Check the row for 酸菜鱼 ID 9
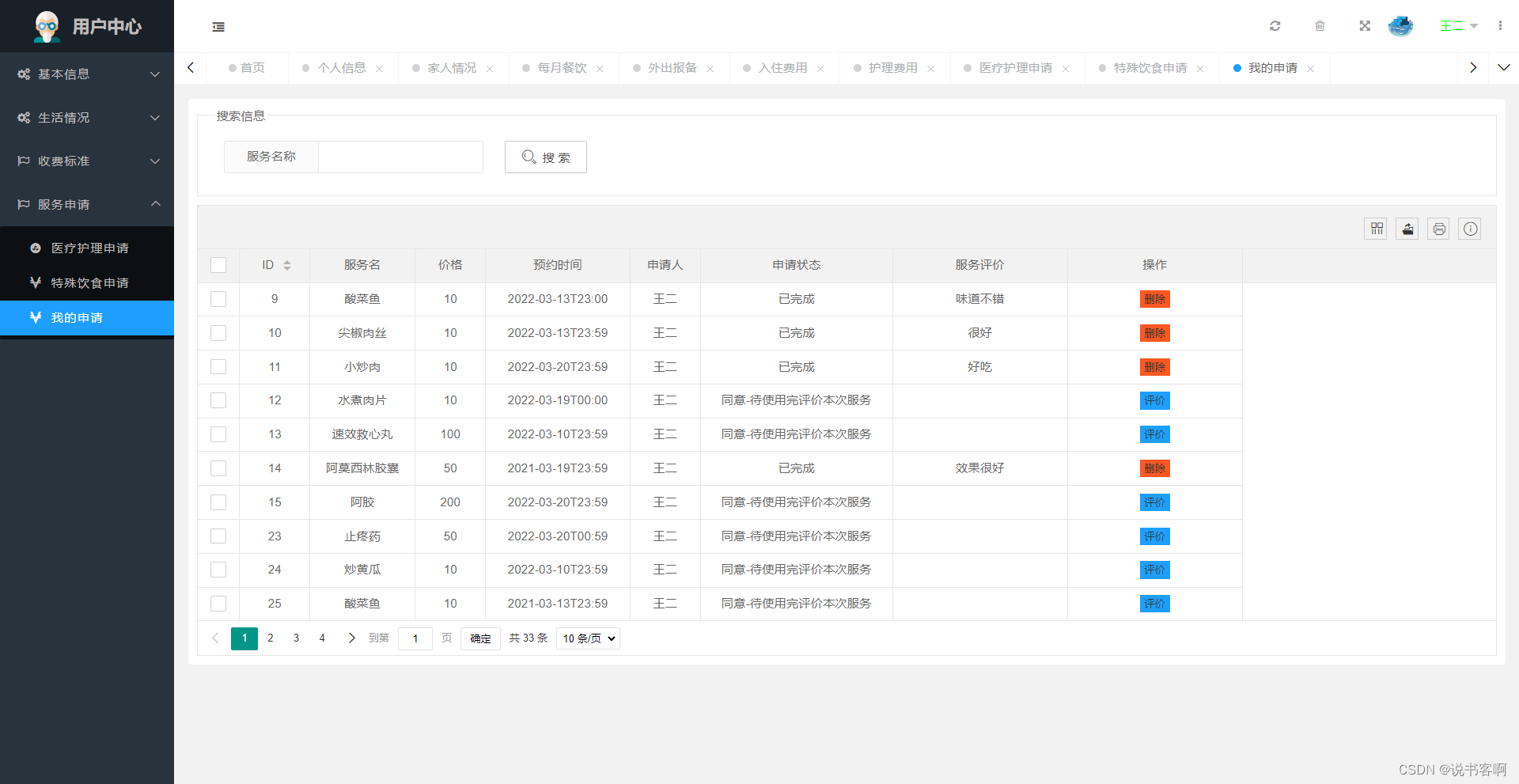Screen dimensions: 1519x784 coord(218,299)
